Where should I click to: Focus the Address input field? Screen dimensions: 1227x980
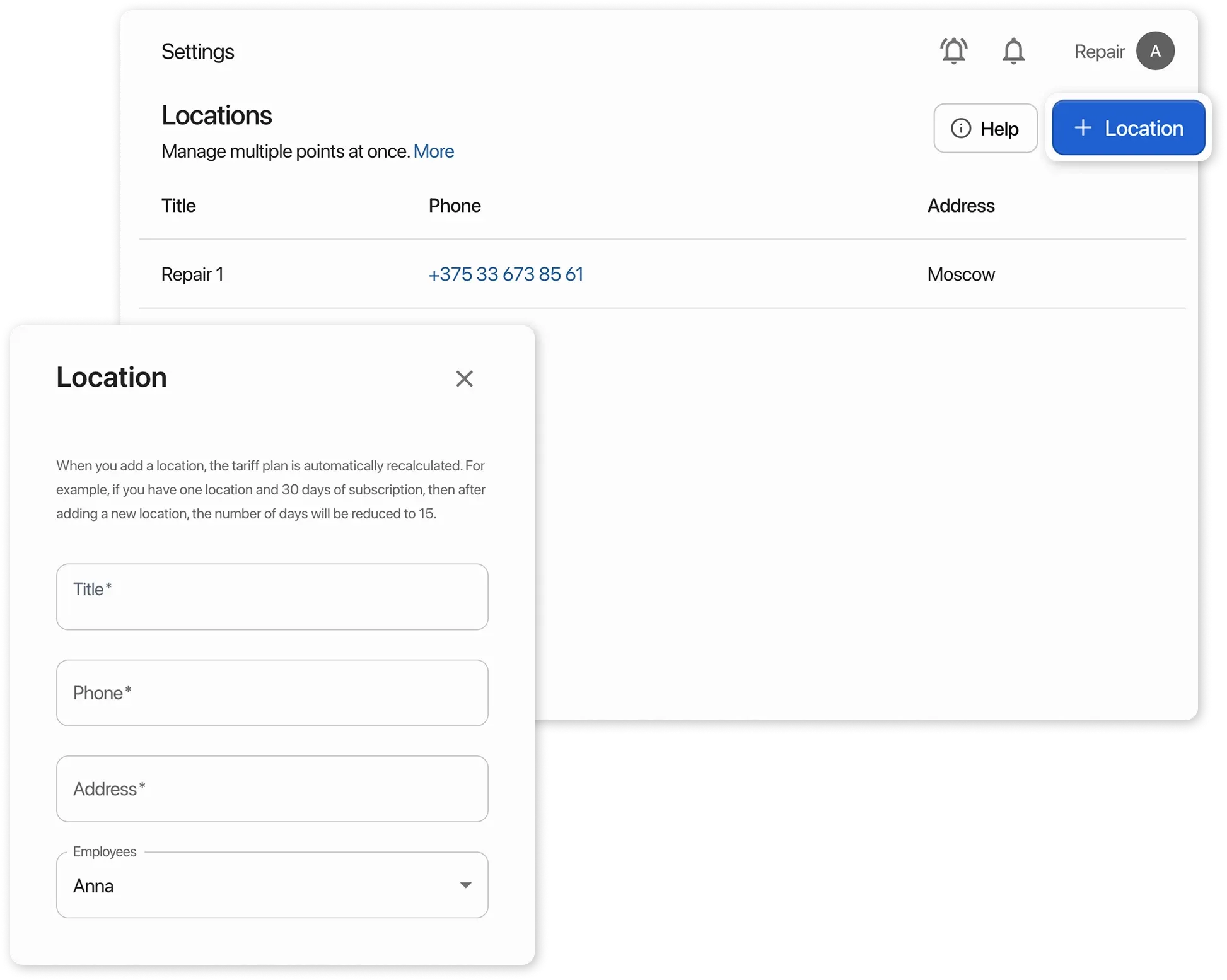coord(272,789)
